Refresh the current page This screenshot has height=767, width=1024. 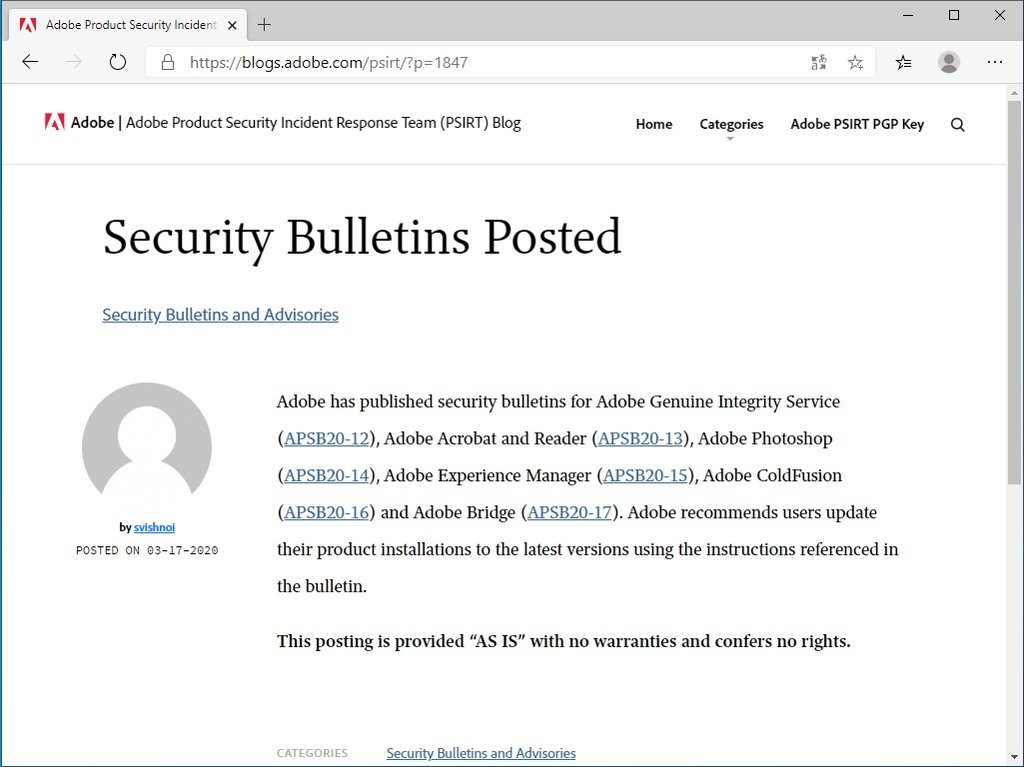click(117, 61)
